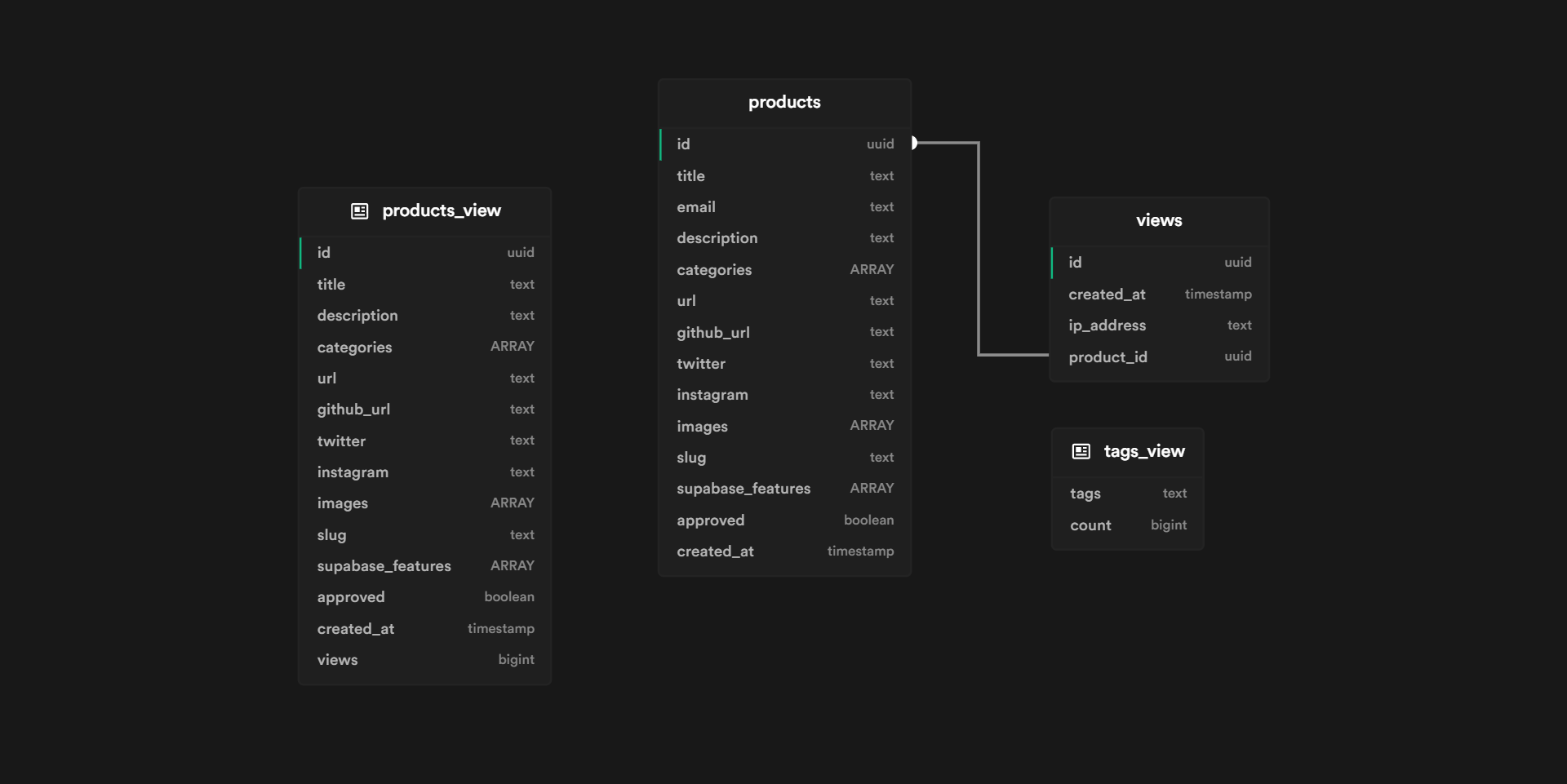The width and height of the screenshot is (1567, 784).
Task: Choose "images" column in products table
Action: tap(784, 426)
